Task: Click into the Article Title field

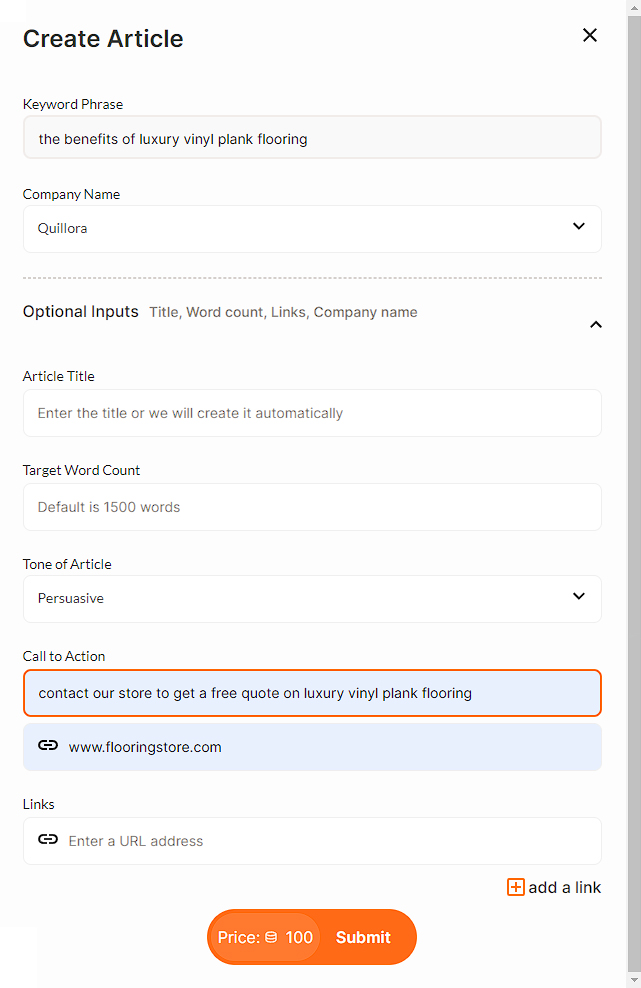Action: click(x=312, y=413)
